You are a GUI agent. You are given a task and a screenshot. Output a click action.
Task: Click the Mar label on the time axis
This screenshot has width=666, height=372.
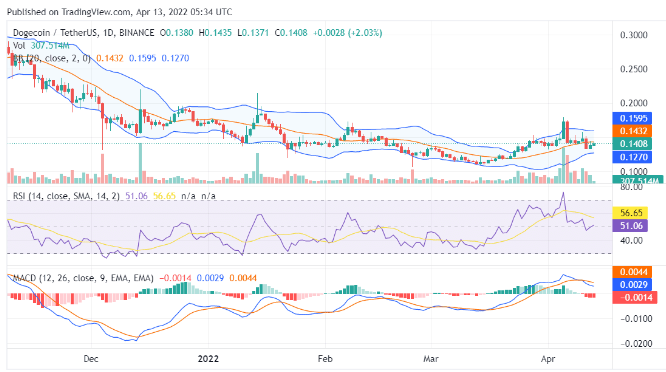pos(431,359)
